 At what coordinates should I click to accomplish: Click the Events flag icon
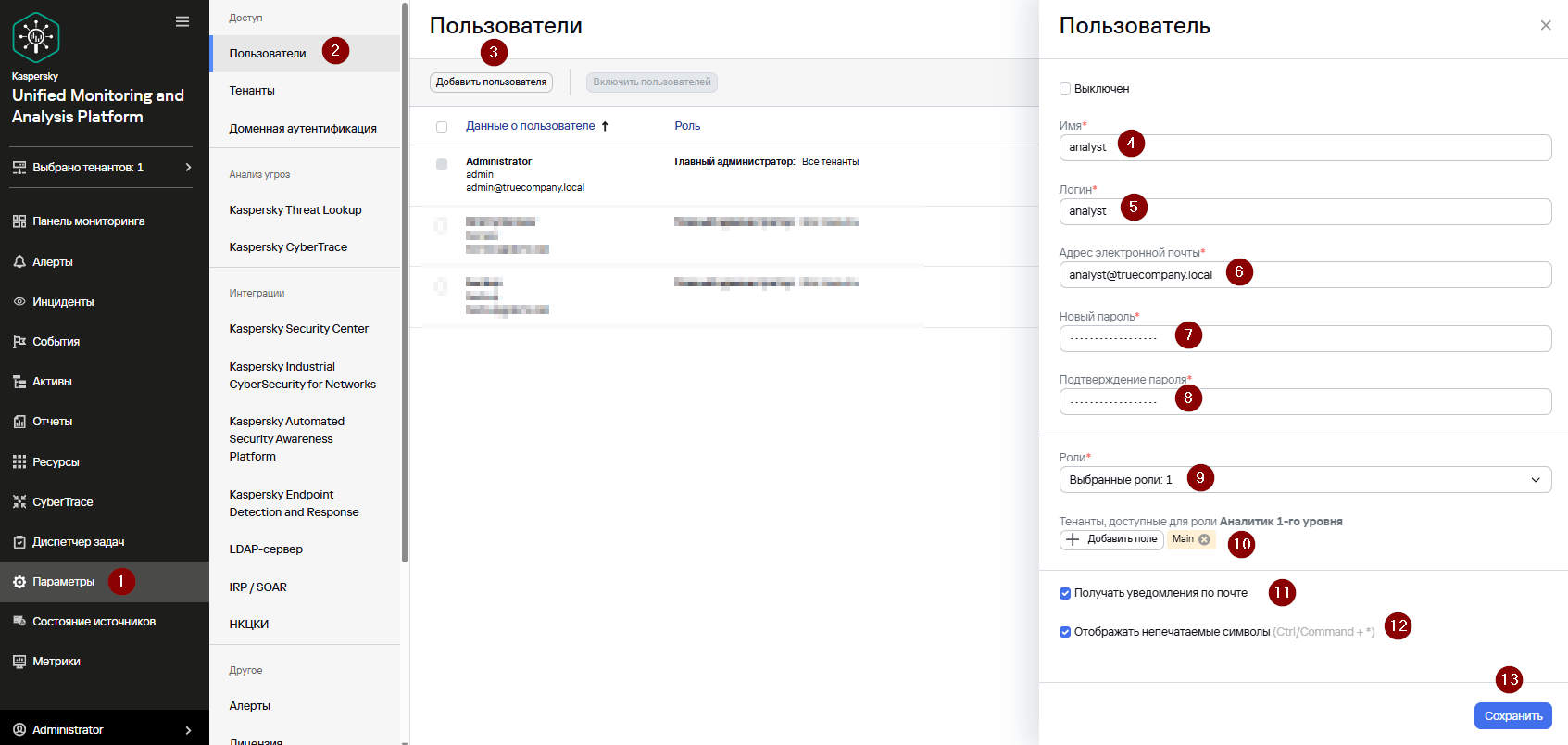coord(19,342)
